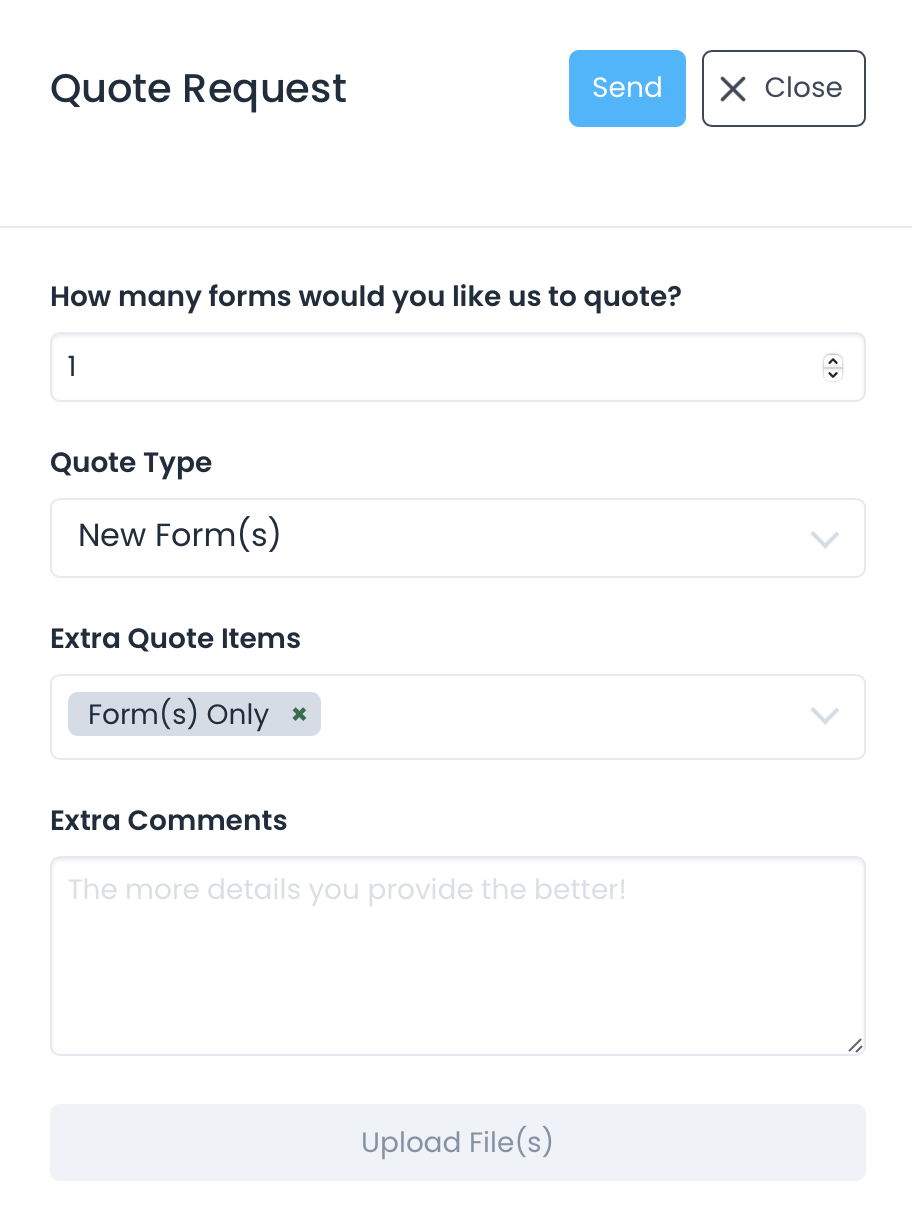The image size is (912, 1224).
Task: Click the chevron beside New Form(s)
Action: tap(825, 539)
